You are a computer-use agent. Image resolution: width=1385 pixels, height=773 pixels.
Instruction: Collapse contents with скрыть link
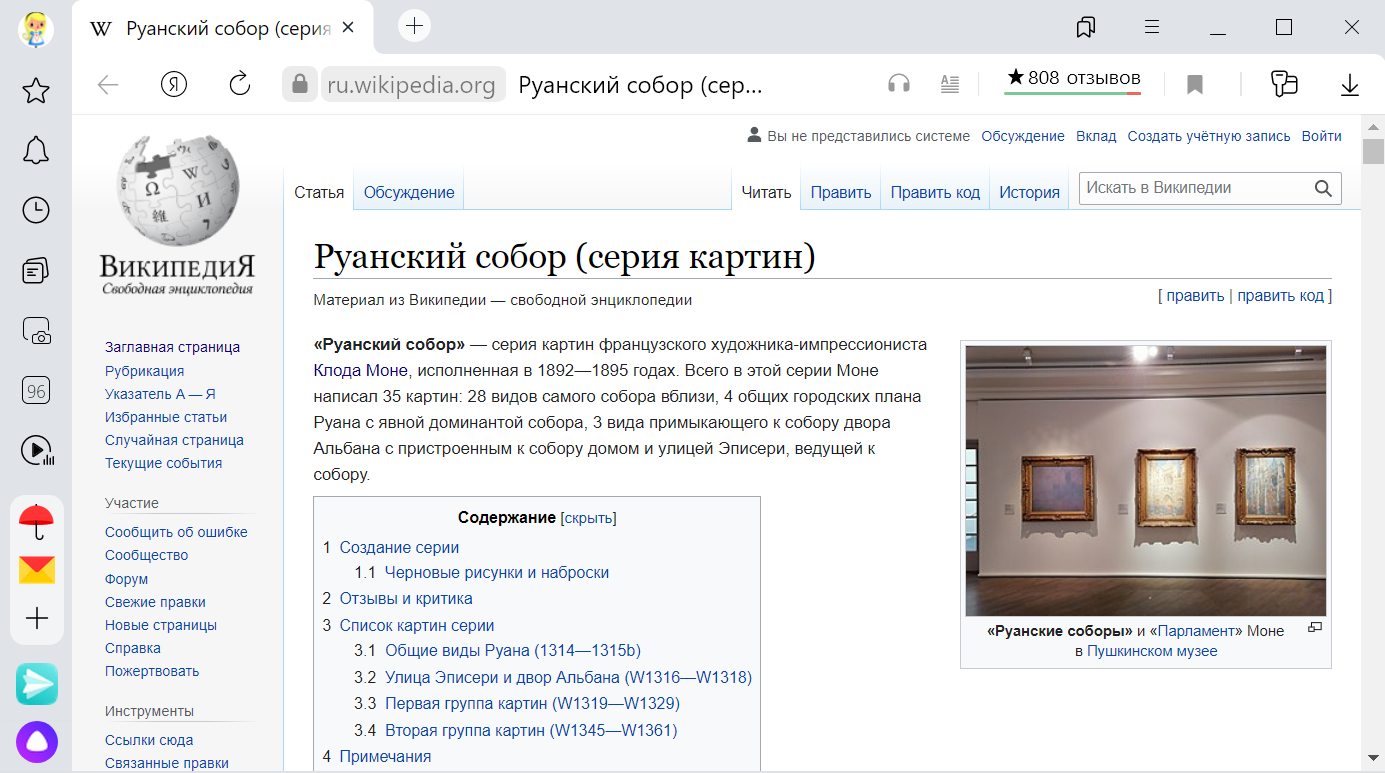[x=588, y=518]
